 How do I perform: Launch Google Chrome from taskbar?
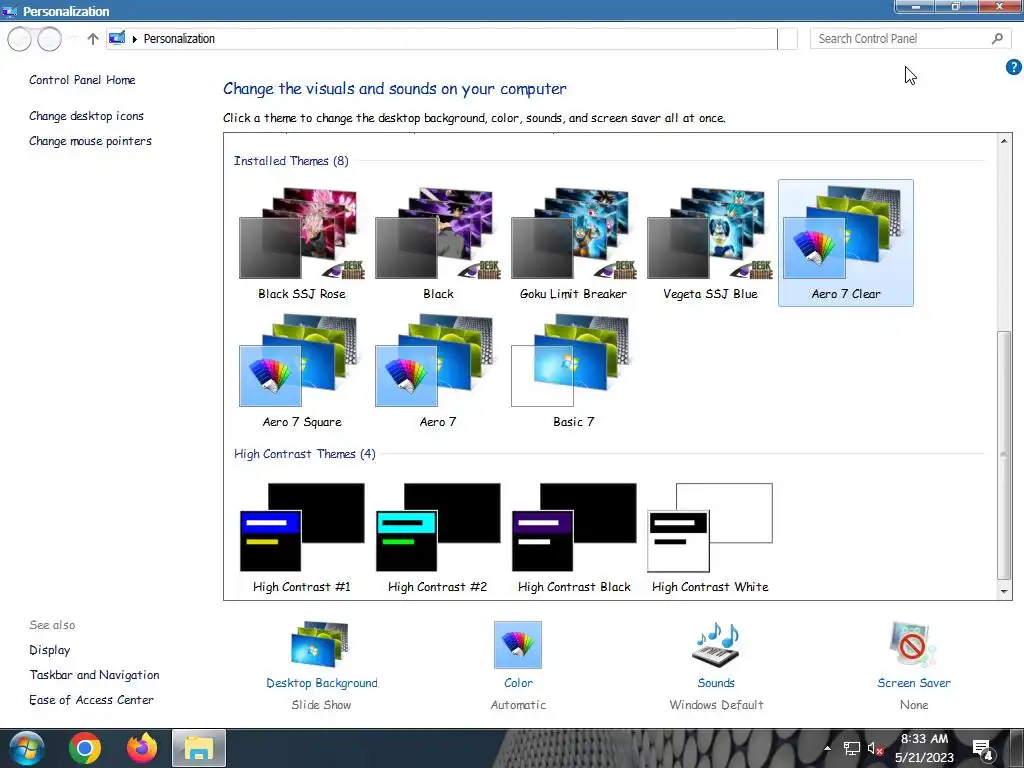85,748
